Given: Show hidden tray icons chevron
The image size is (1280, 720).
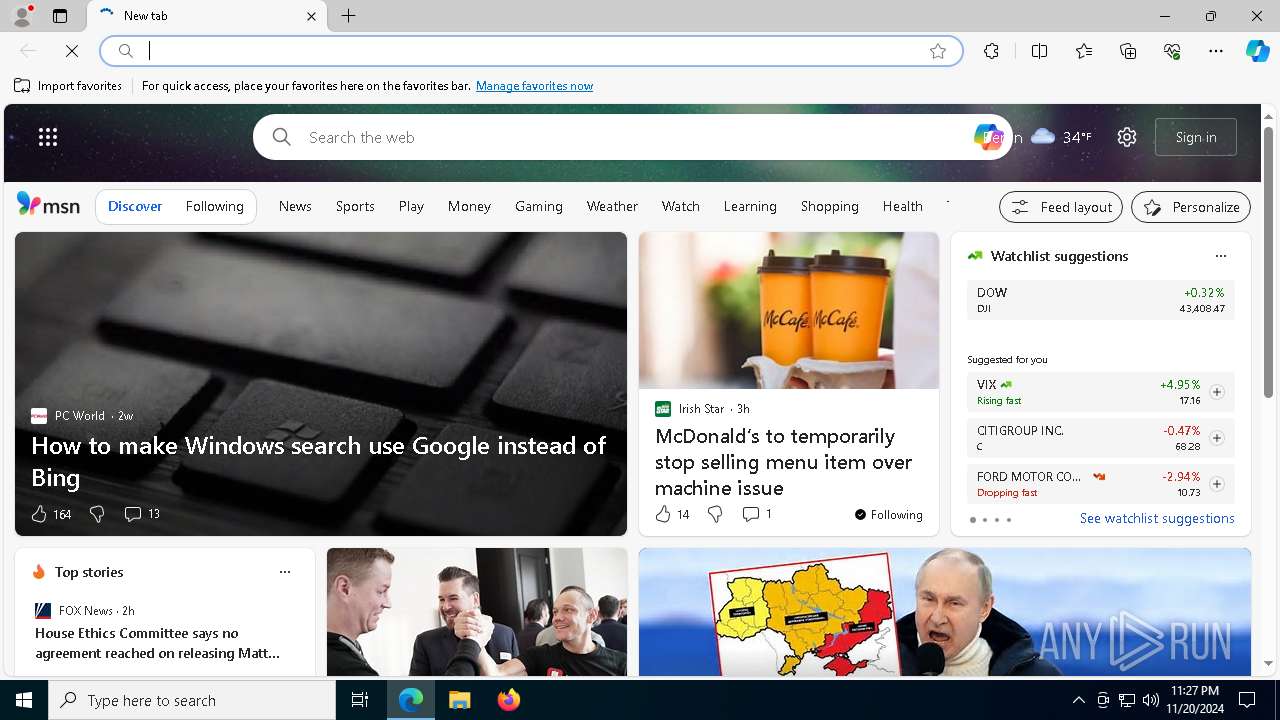Looking at the screenshot, I should [x=1078, y=700].
